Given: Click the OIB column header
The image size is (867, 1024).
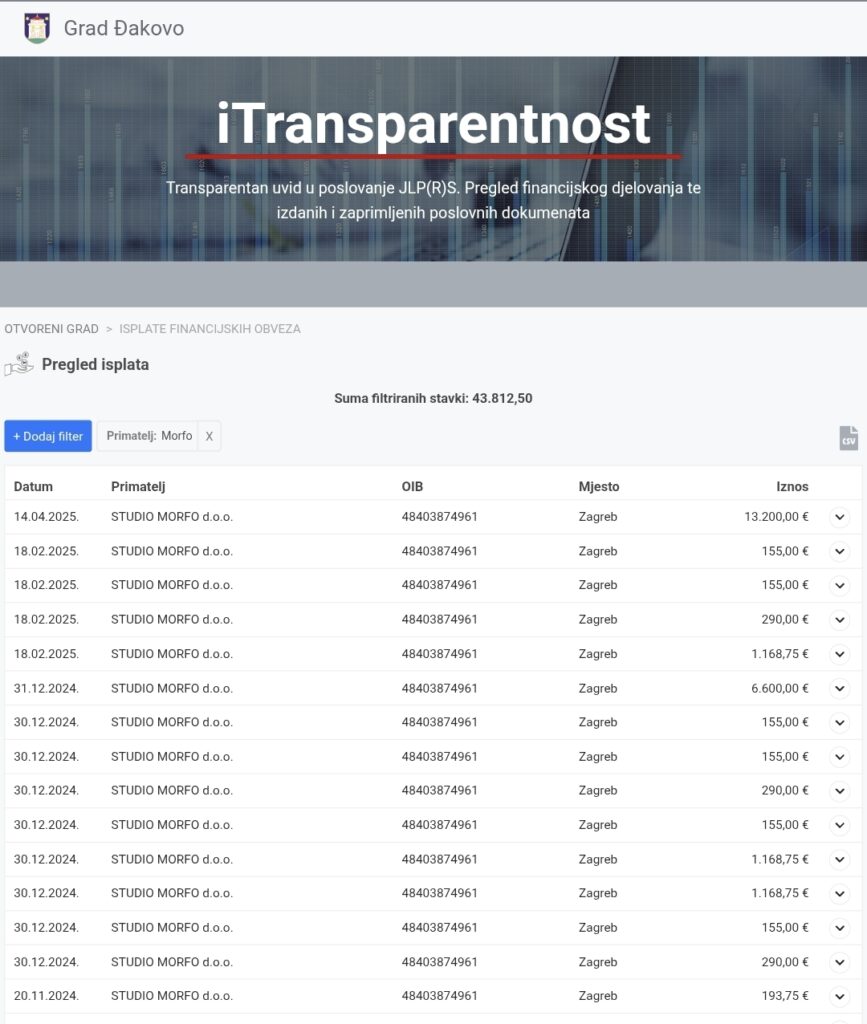Looking at the screenshot, I should [x=412, y=487].
